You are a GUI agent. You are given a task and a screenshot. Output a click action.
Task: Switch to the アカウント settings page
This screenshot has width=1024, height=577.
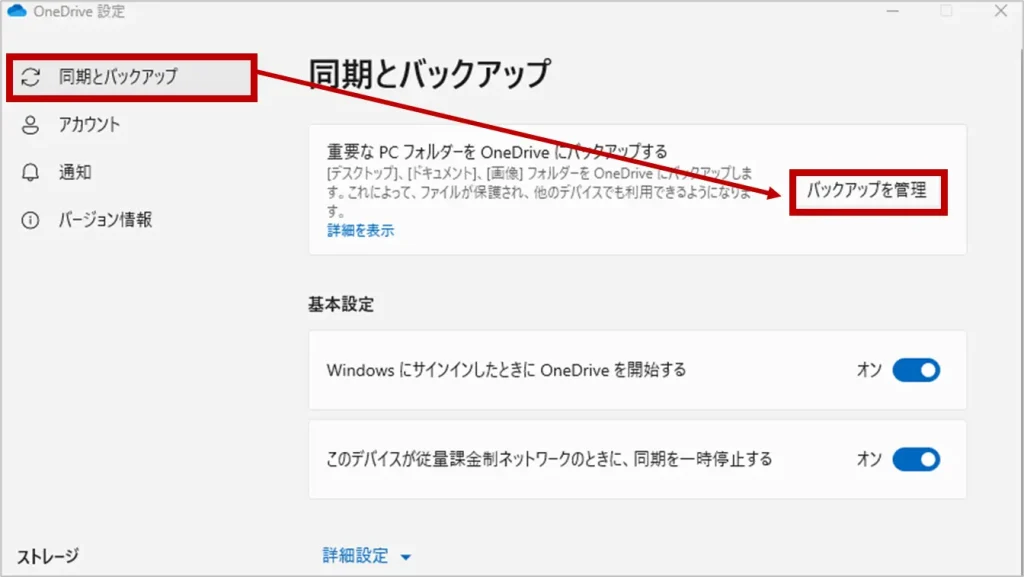[89, 125]
